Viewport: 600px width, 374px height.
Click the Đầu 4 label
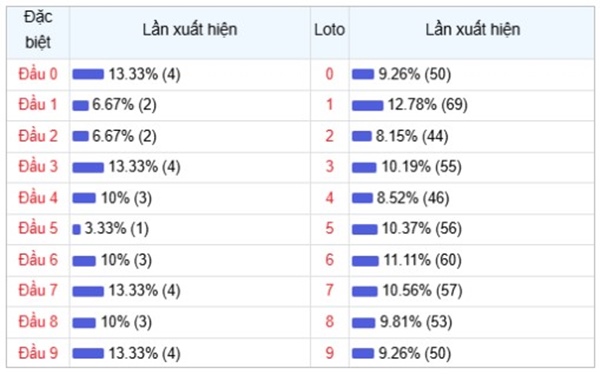pos(38,198)
